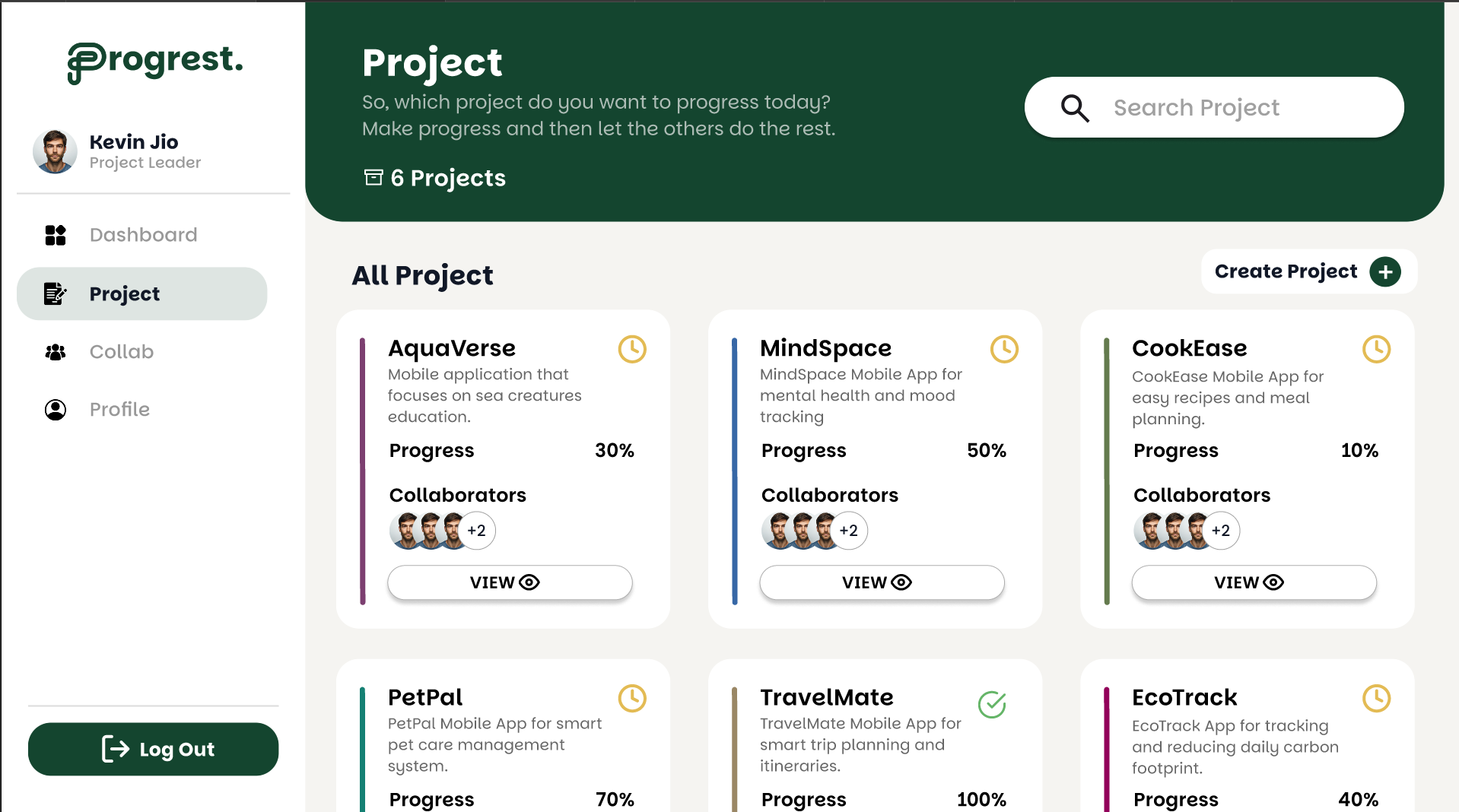Click TravelMate completed checkmark icon
Viewport: 1459px width, 812px height.
pyautogui.click(x=992, y=705)
